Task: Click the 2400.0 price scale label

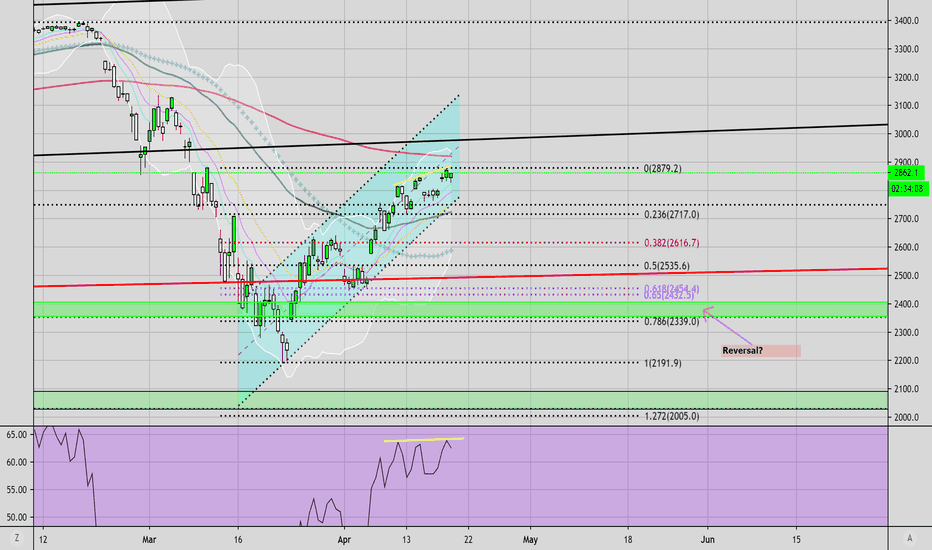Action: [x=906, y=304]
